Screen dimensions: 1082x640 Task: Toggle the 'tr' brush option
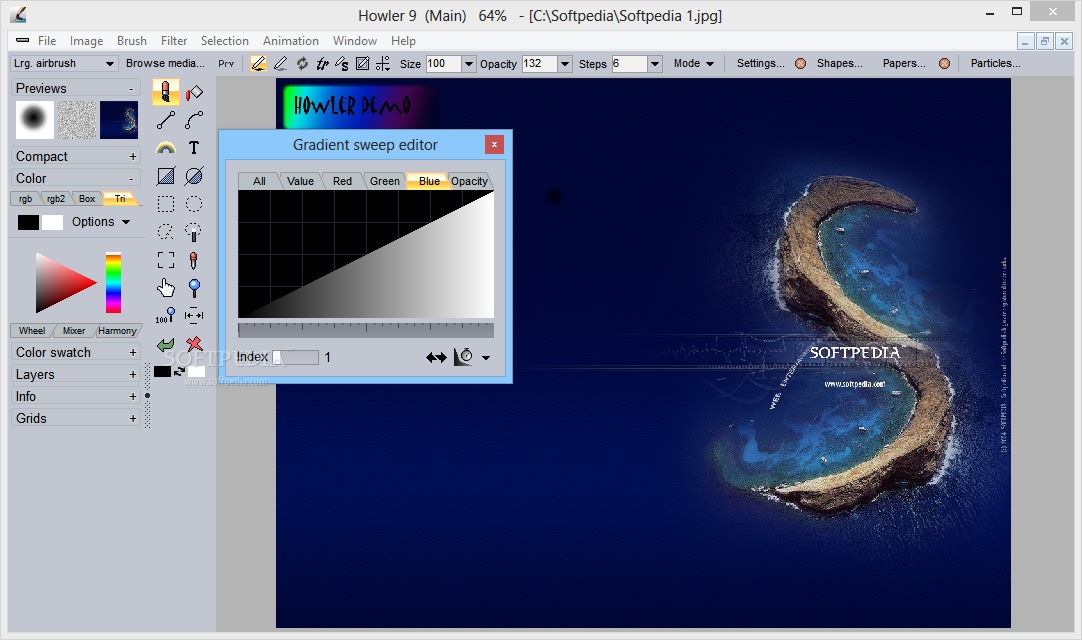(x=322, y=64)
